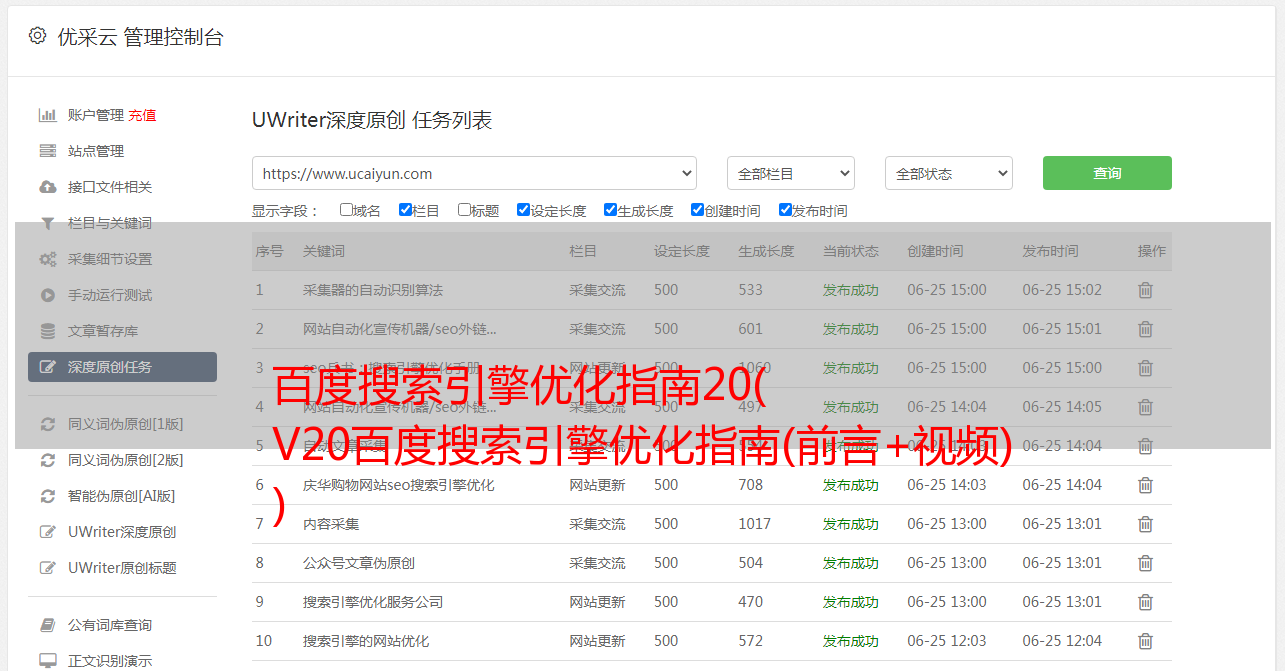Image resolution: width=1285 pixels, height=671 pixels.
Task: Click the red 充值 link
Action: point(142,115)
